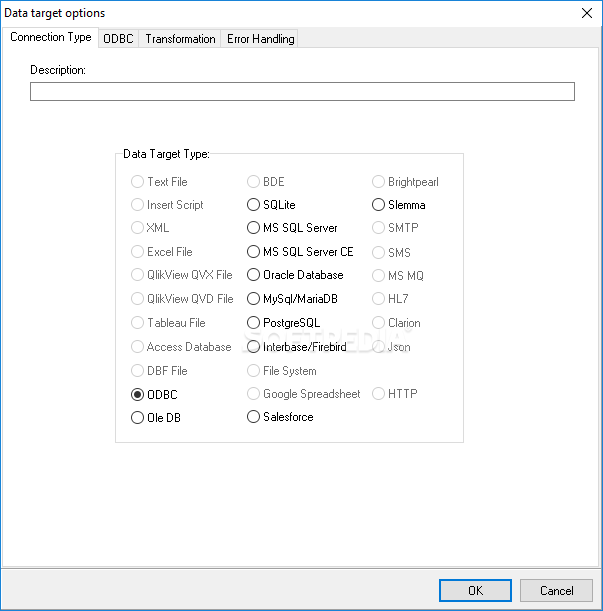Select the Ole DB radio button
The width and height of the screenshot is (603, 611).
click(x=137, y=418)
